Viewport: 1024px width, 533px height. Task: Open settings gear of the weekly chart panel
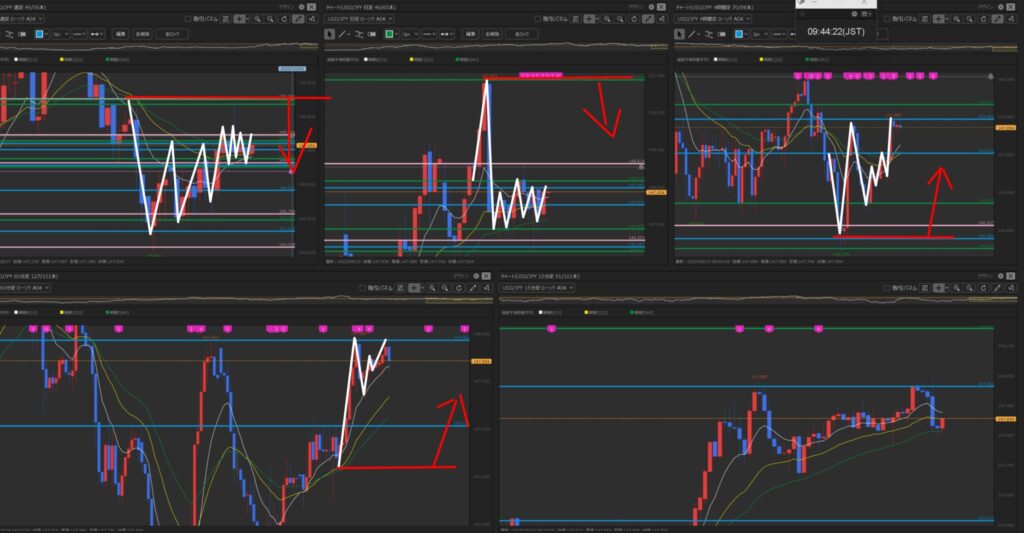[x=302, y=7]
